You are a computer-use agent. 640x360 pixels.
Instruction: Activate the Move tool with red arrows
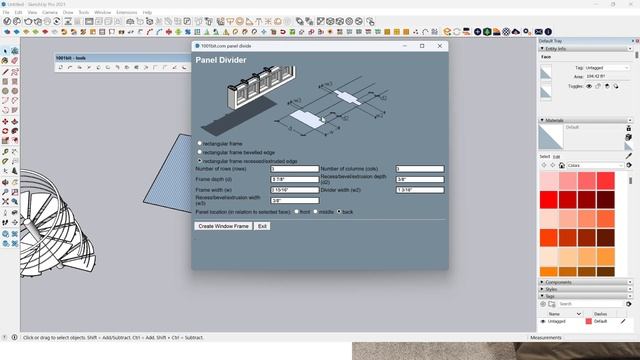[x=5, y=122]
